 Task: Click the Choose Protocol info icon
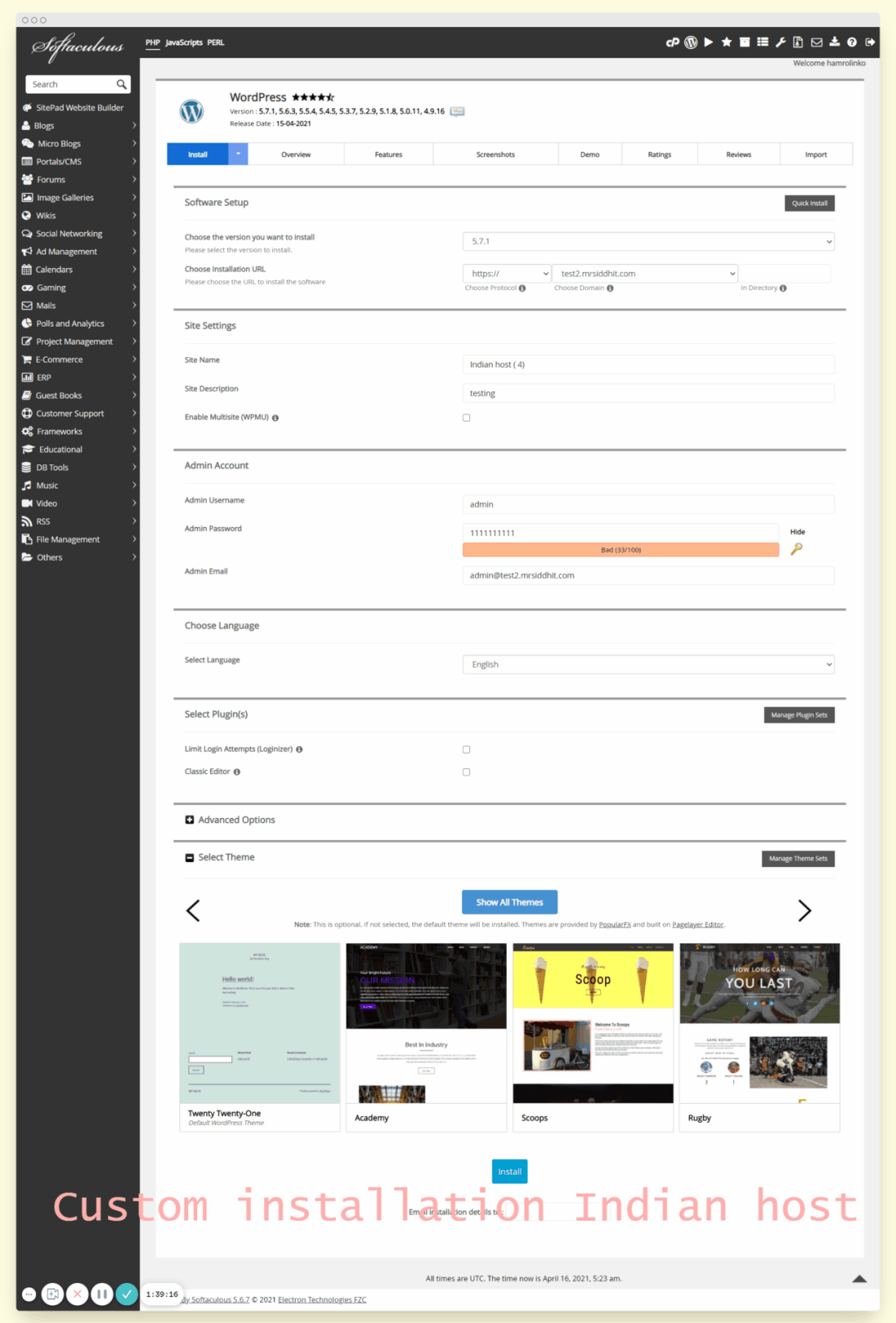[x=522, y=288]
